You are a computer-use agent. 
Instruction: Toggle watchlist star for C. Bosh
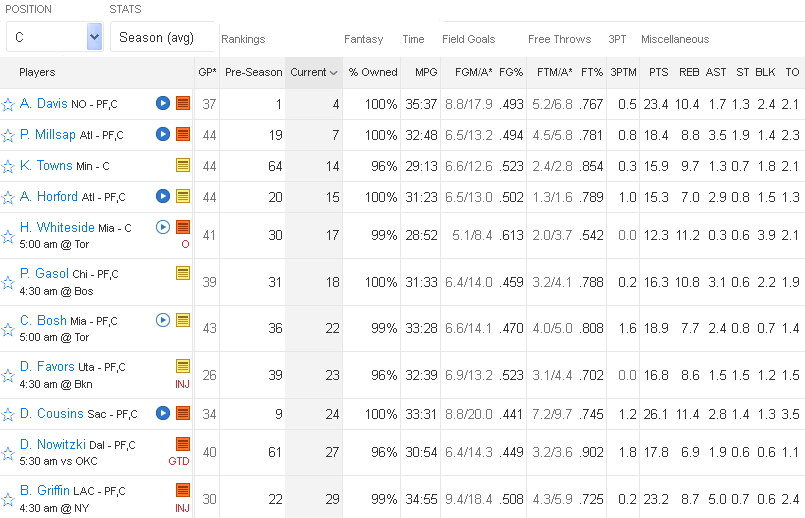8,330
